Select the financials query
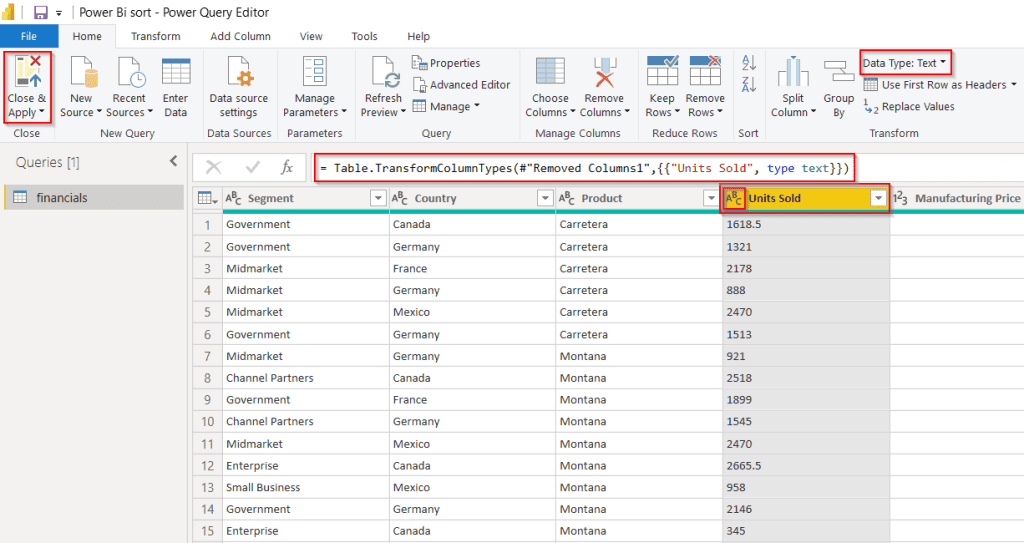The image size is (1024, 543). tap(94, 197)
